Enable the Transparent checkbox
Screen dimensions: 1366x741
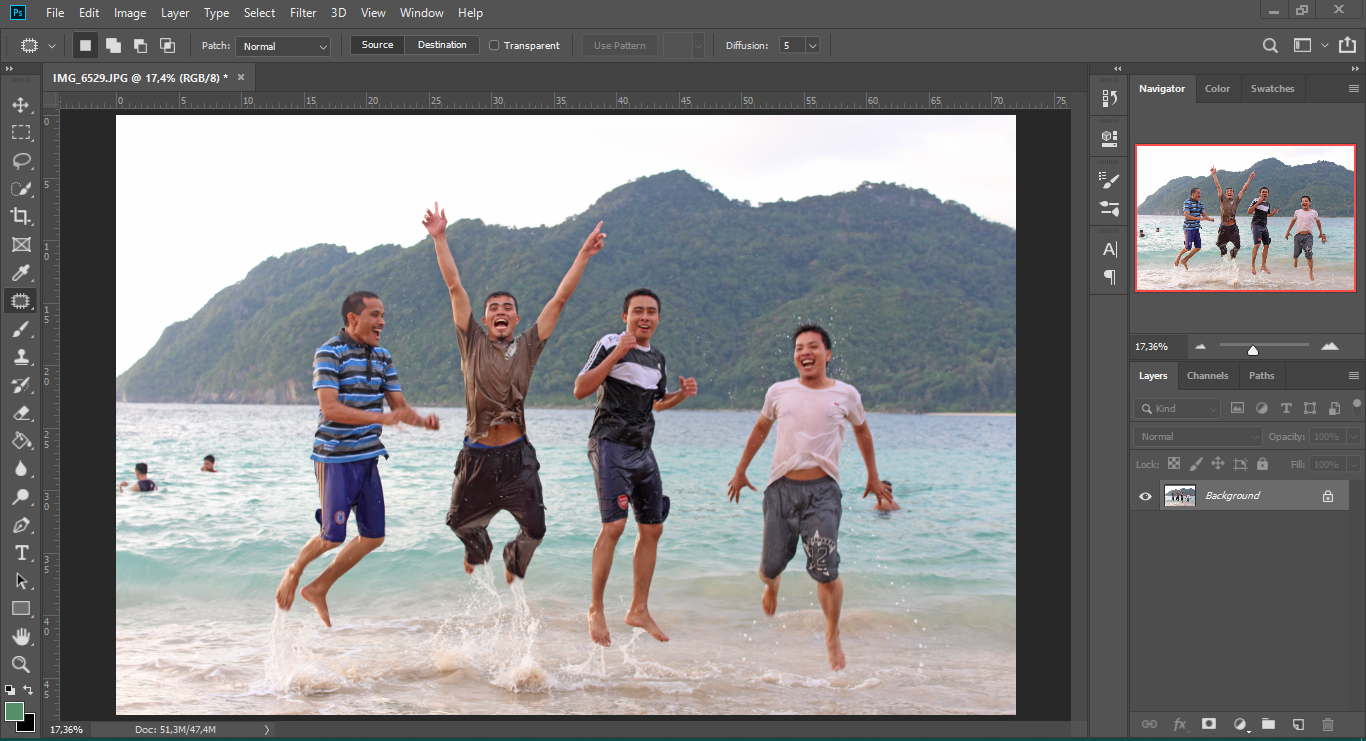coord(494,45)
